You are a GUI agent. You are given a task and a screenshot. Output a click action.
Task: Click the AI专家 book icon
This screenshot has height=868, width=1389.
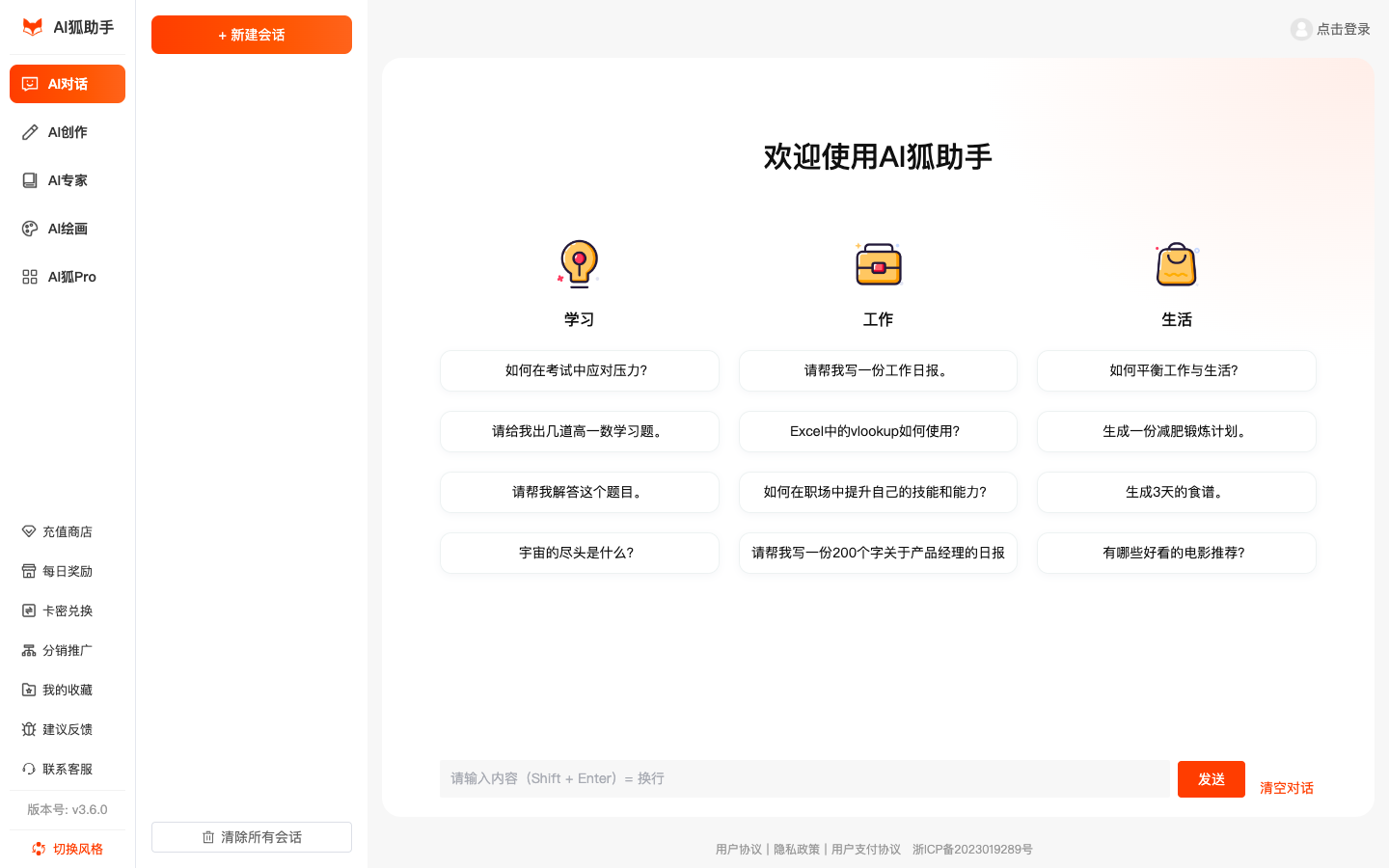(30, 180)
